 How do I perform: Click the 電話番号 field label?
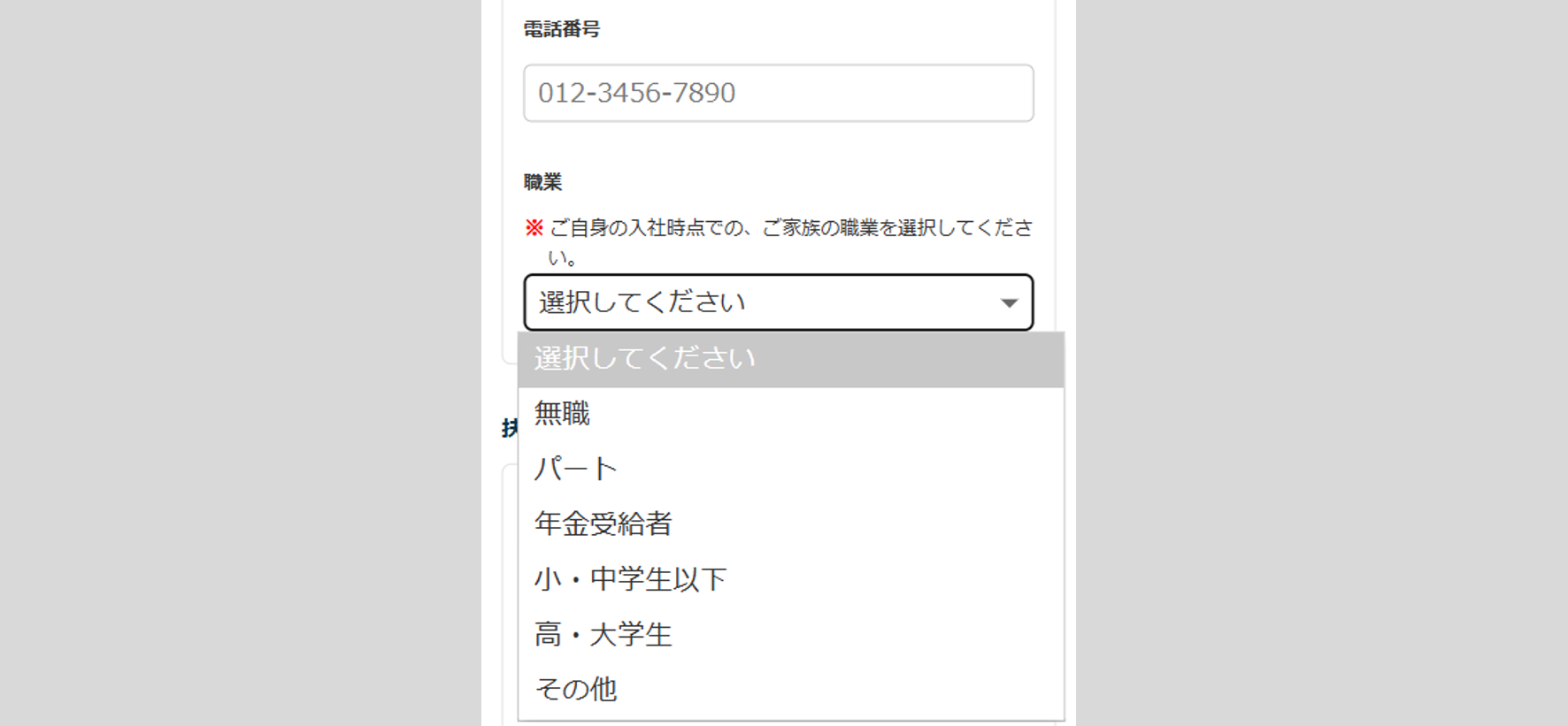562,29
